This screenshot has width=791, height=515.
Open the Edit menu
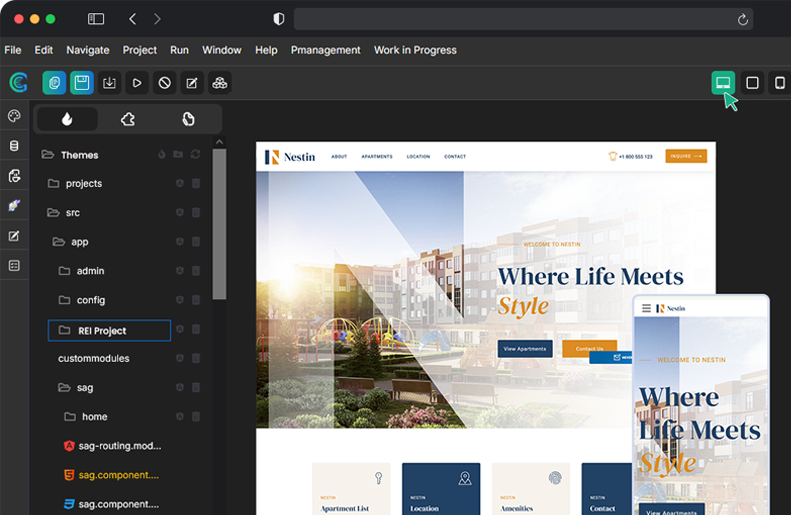click(43, 50)
